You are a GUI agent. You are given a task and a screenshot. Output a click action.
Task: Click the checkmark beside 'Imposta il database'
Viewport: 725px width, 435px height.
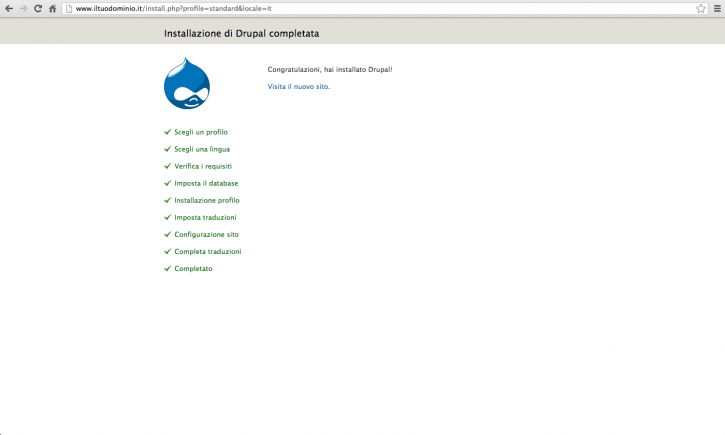click(x=167, y=183)
